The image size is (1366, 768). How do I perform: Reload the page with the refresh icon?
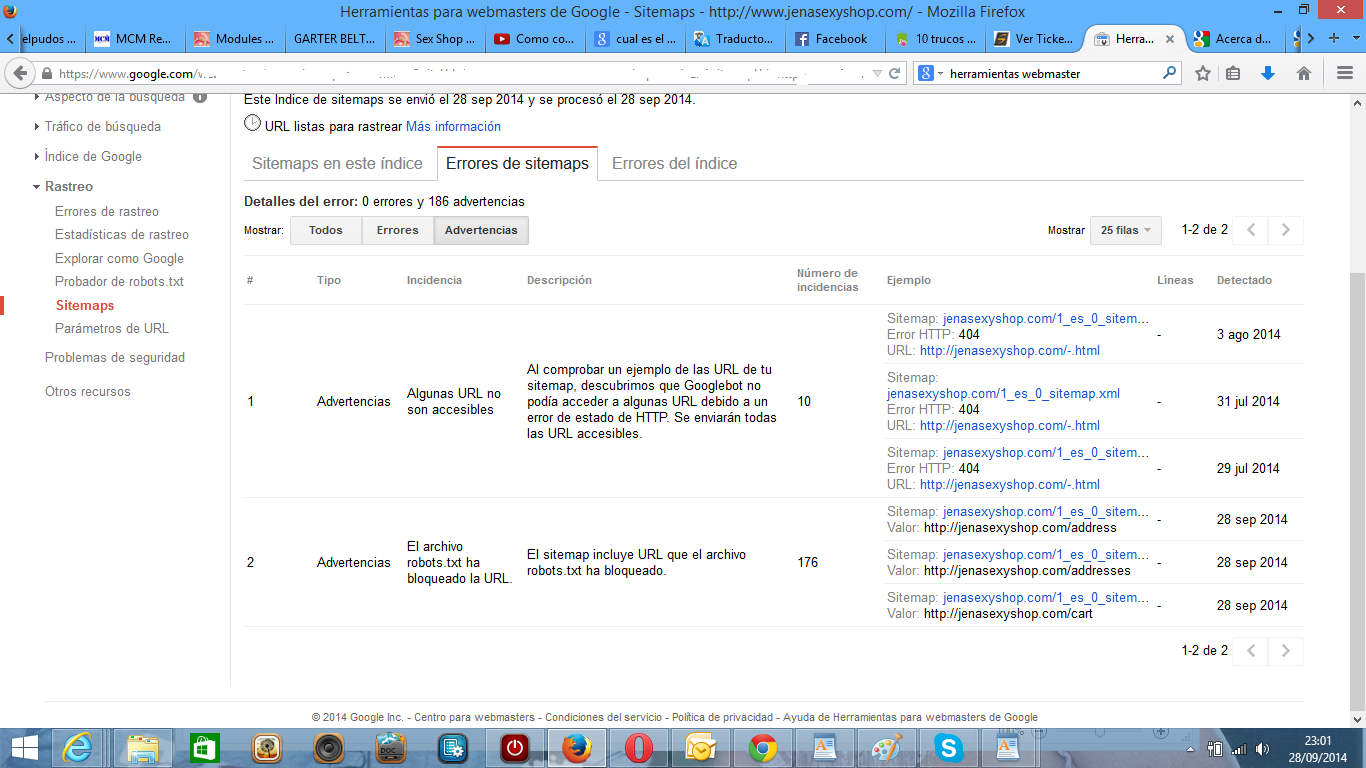click(x=895, y=73)
